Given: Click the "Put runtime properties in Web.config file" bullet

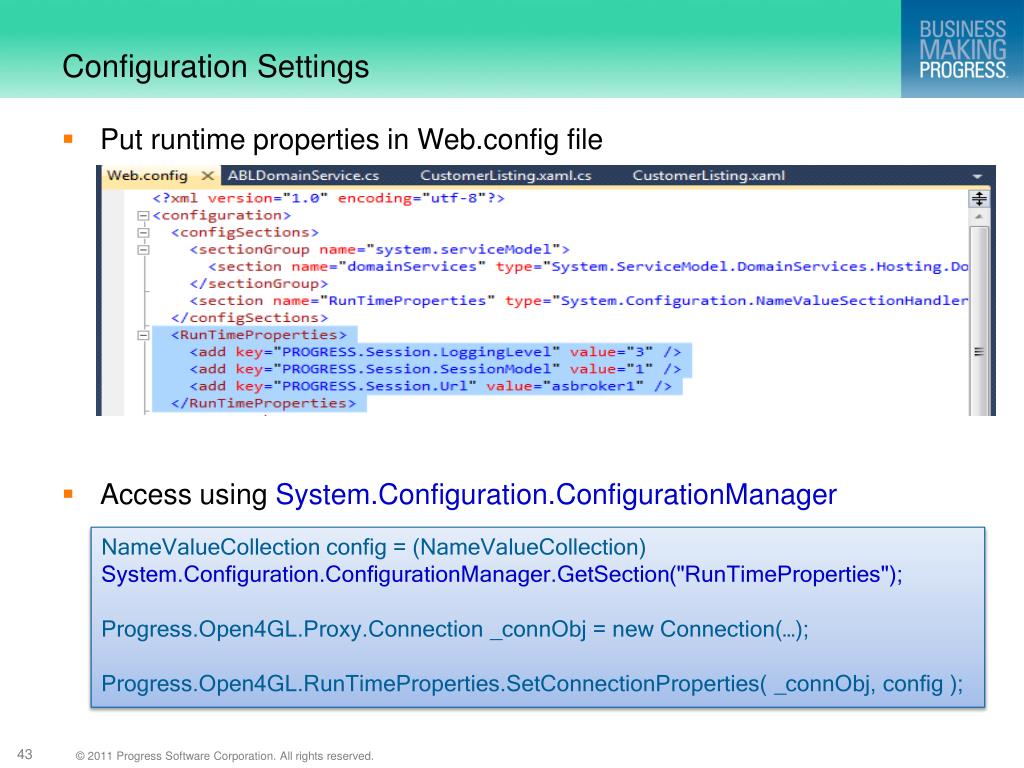Looking at the screenshot, I should tap(351, 140).
